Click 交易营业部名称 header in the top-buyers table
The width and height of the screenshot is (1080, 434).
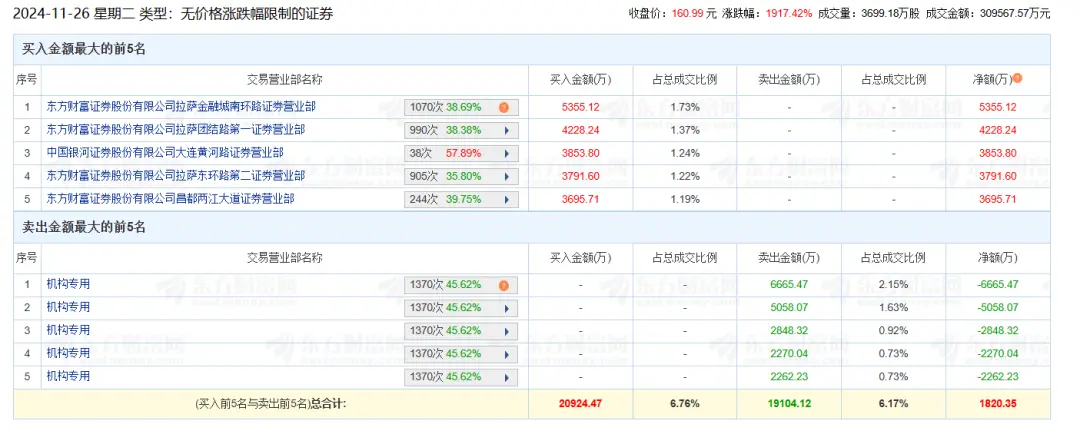[x=284, y=80]
